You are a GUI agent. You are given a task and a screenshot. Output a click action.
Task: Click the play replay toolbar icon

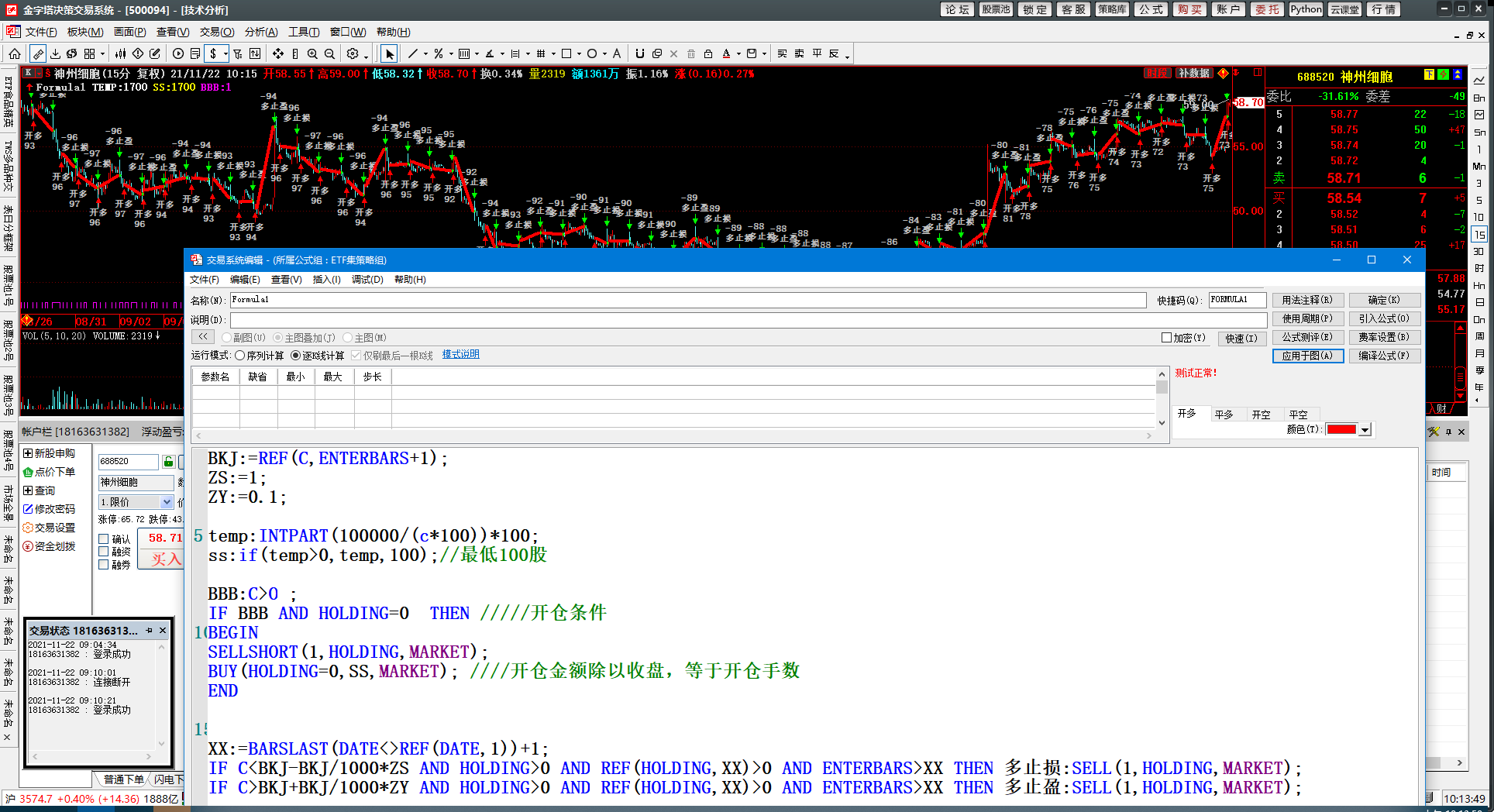178,53
